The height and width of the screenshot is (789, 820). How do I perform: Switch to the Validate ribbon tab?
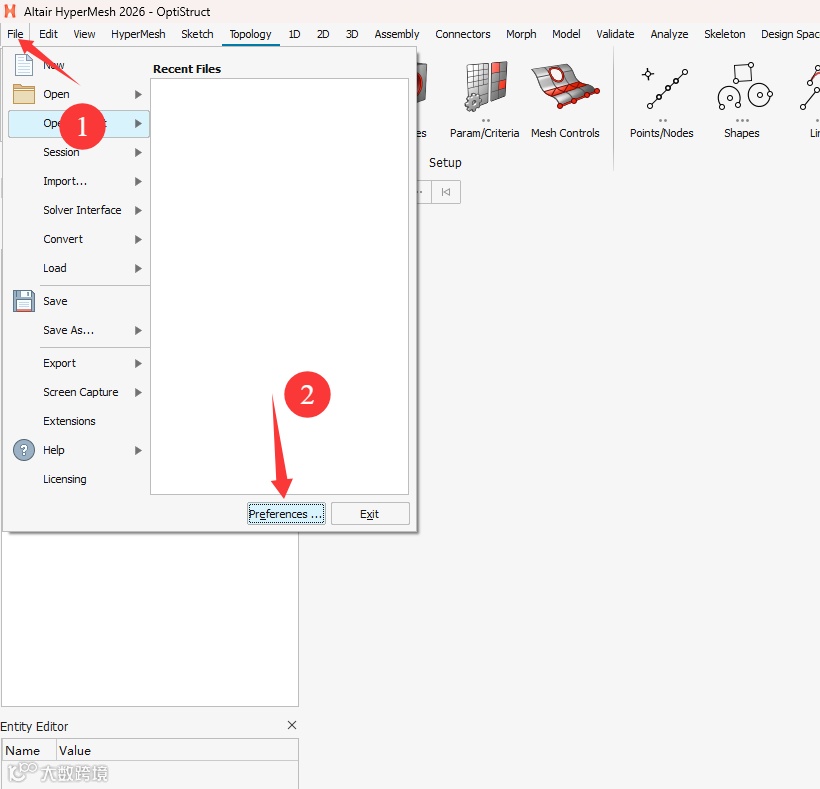[616, 34]
